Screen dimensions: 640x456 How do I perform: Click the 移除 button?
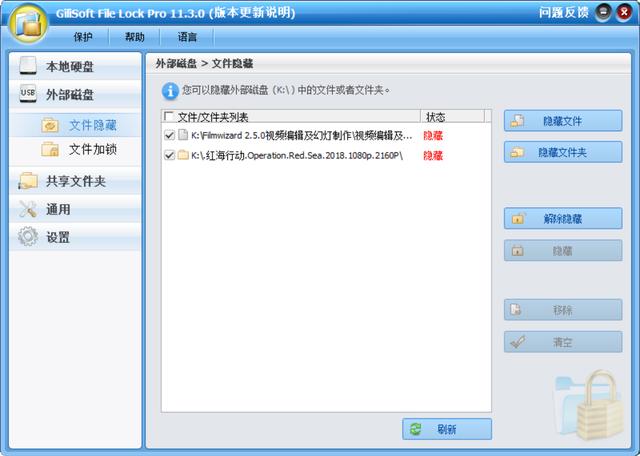pyautogui.click(x=563, y=310)
